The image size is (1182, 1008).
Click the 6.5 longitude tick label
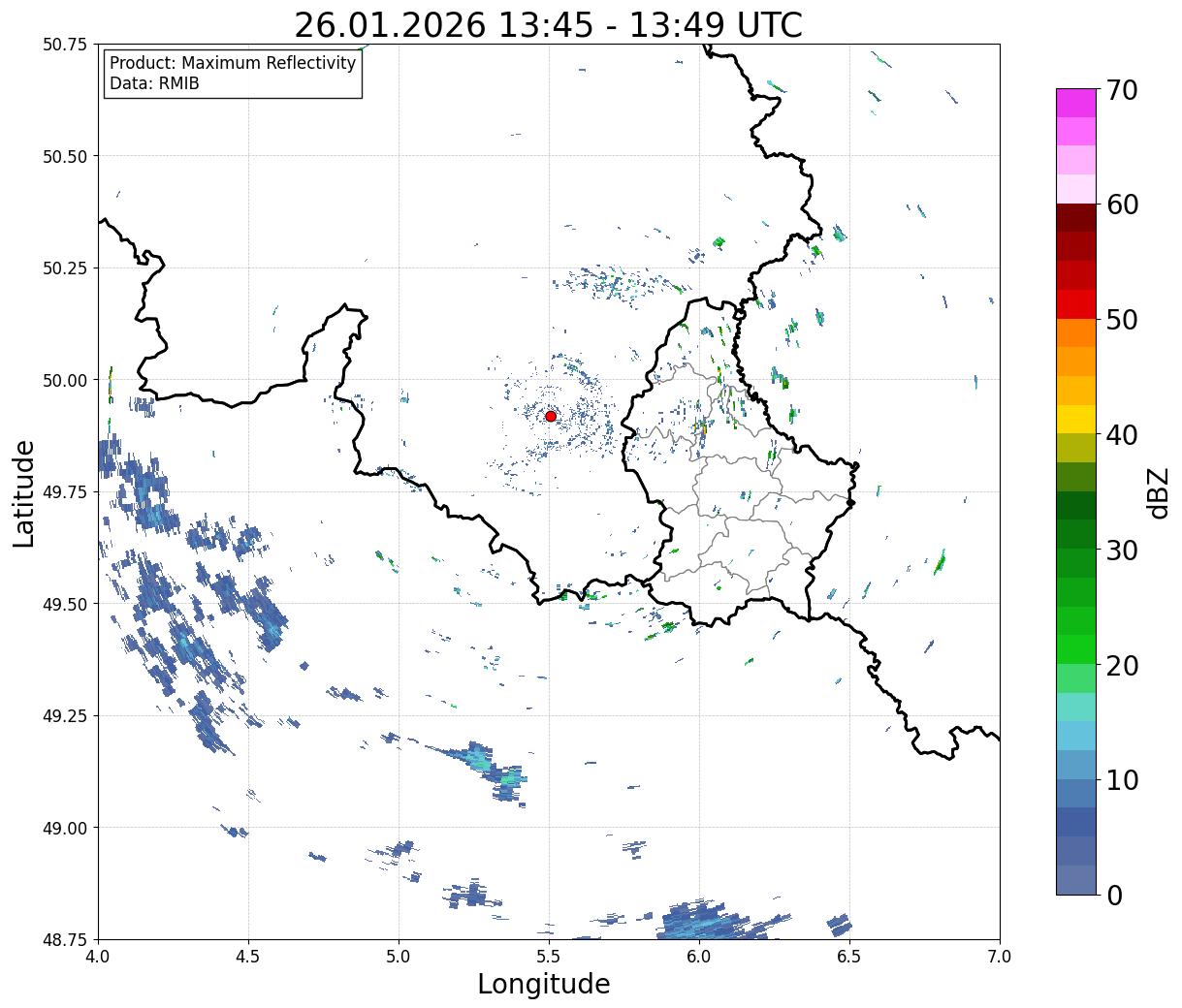point(849,957)
